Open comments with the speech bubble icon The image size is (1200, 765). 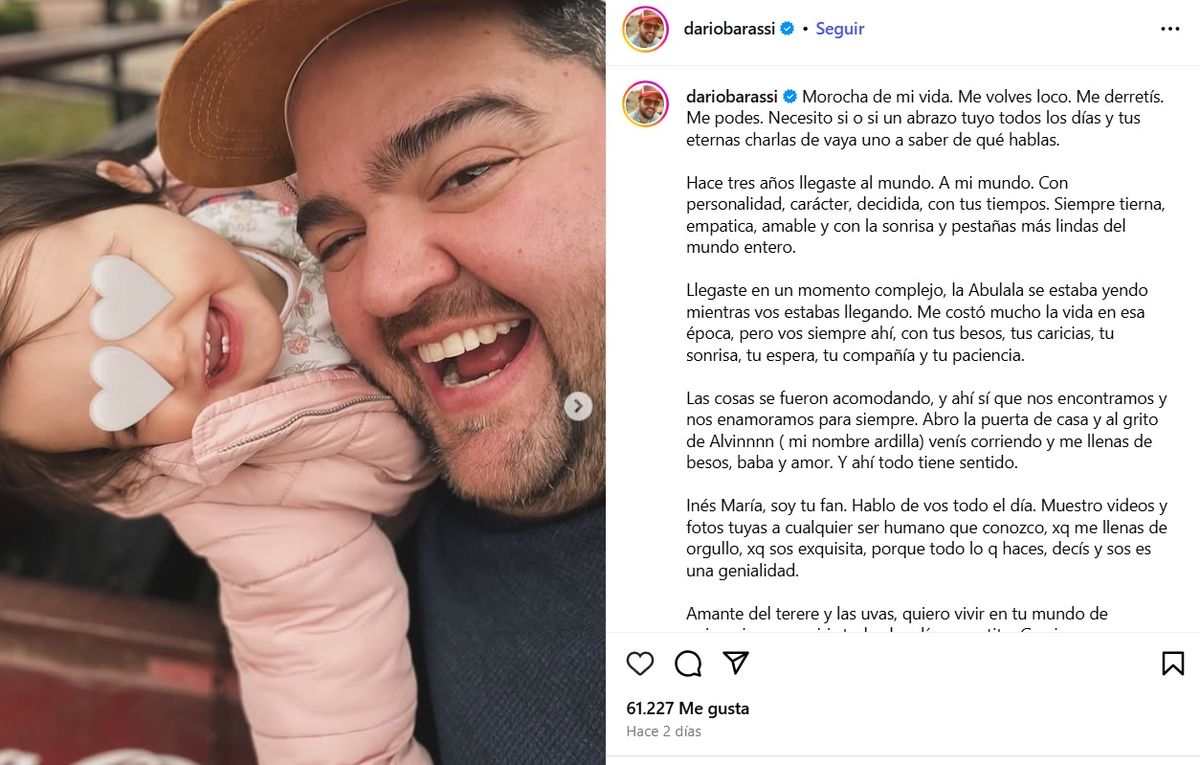tap(688, 663)
